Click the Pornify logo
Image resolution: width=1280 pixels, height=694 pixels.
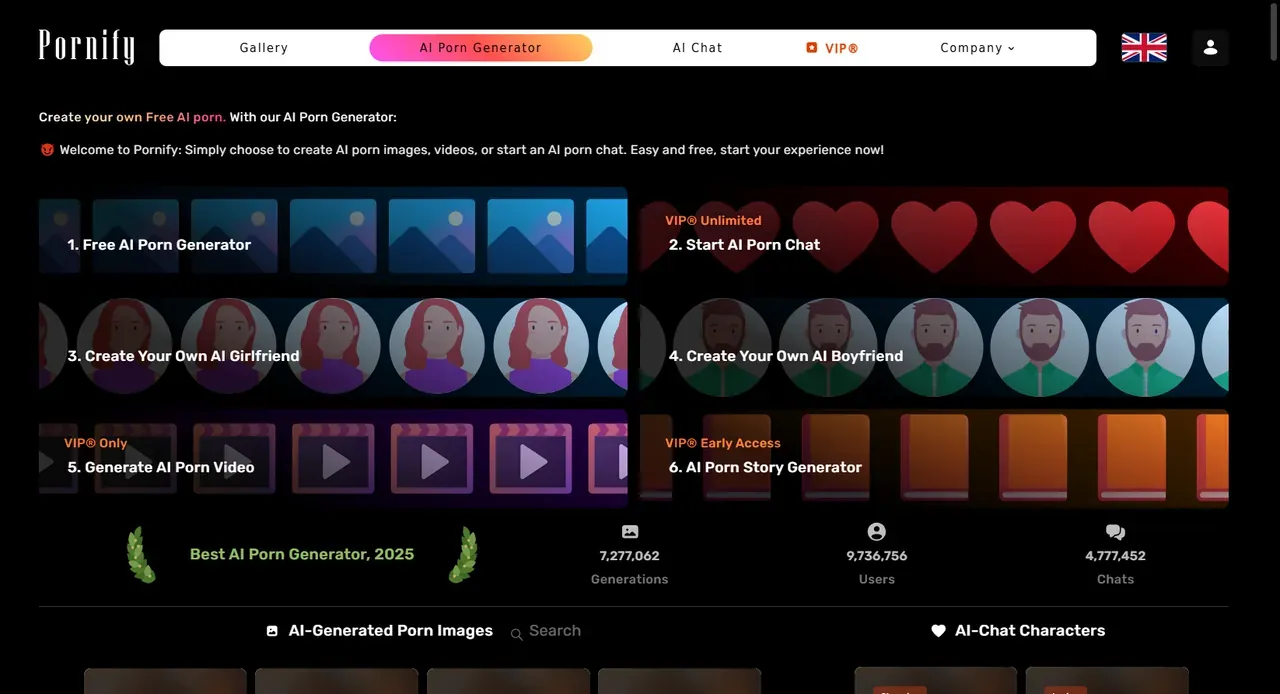(86, 46)
